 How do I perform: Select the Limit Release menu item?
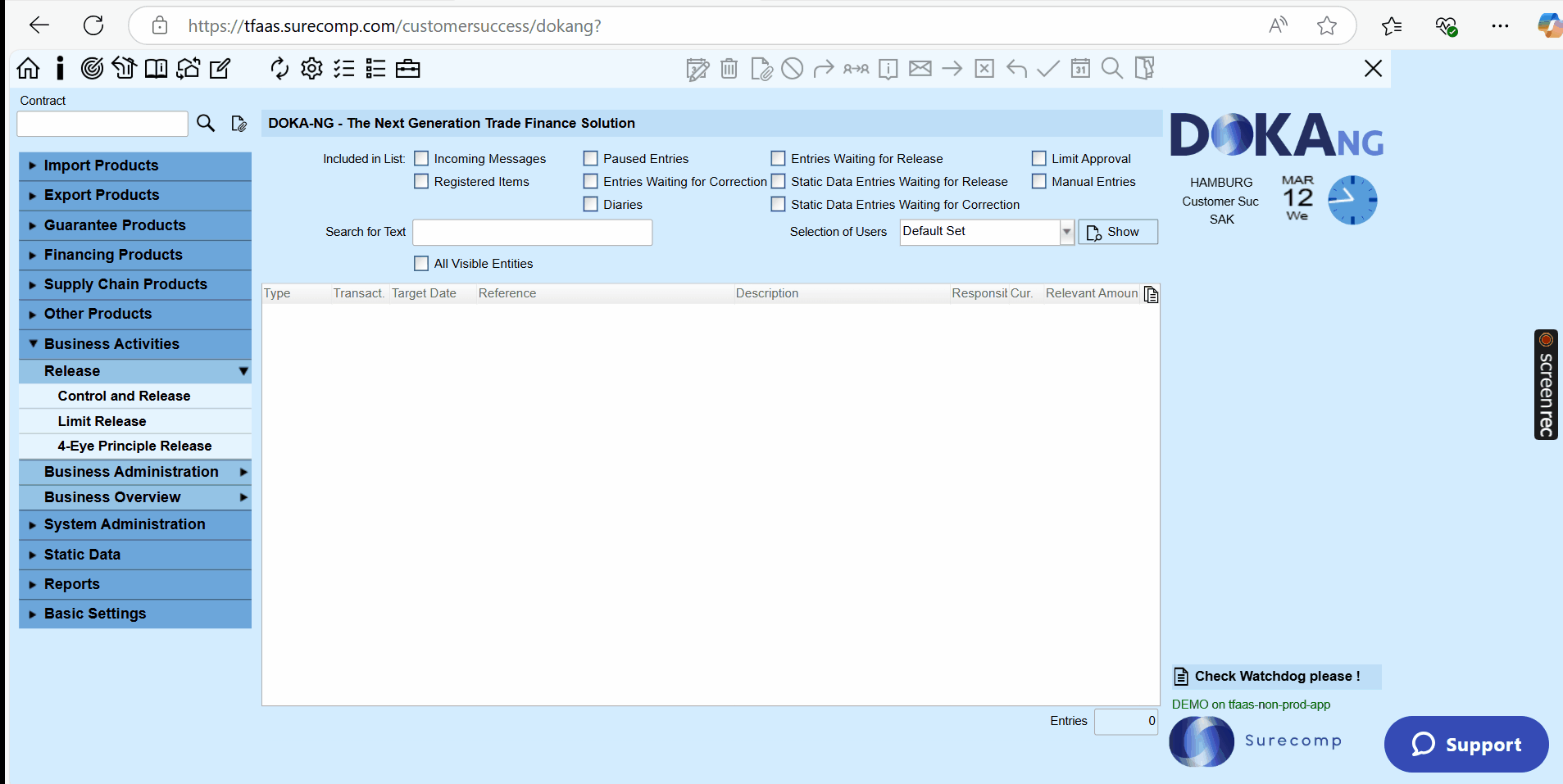coord(135,421)
